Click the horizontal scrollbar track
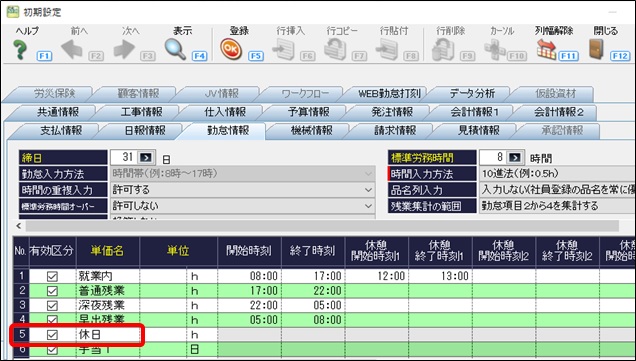Image resolution: width=636 pixels, height=361 pixels. (322, 226)
